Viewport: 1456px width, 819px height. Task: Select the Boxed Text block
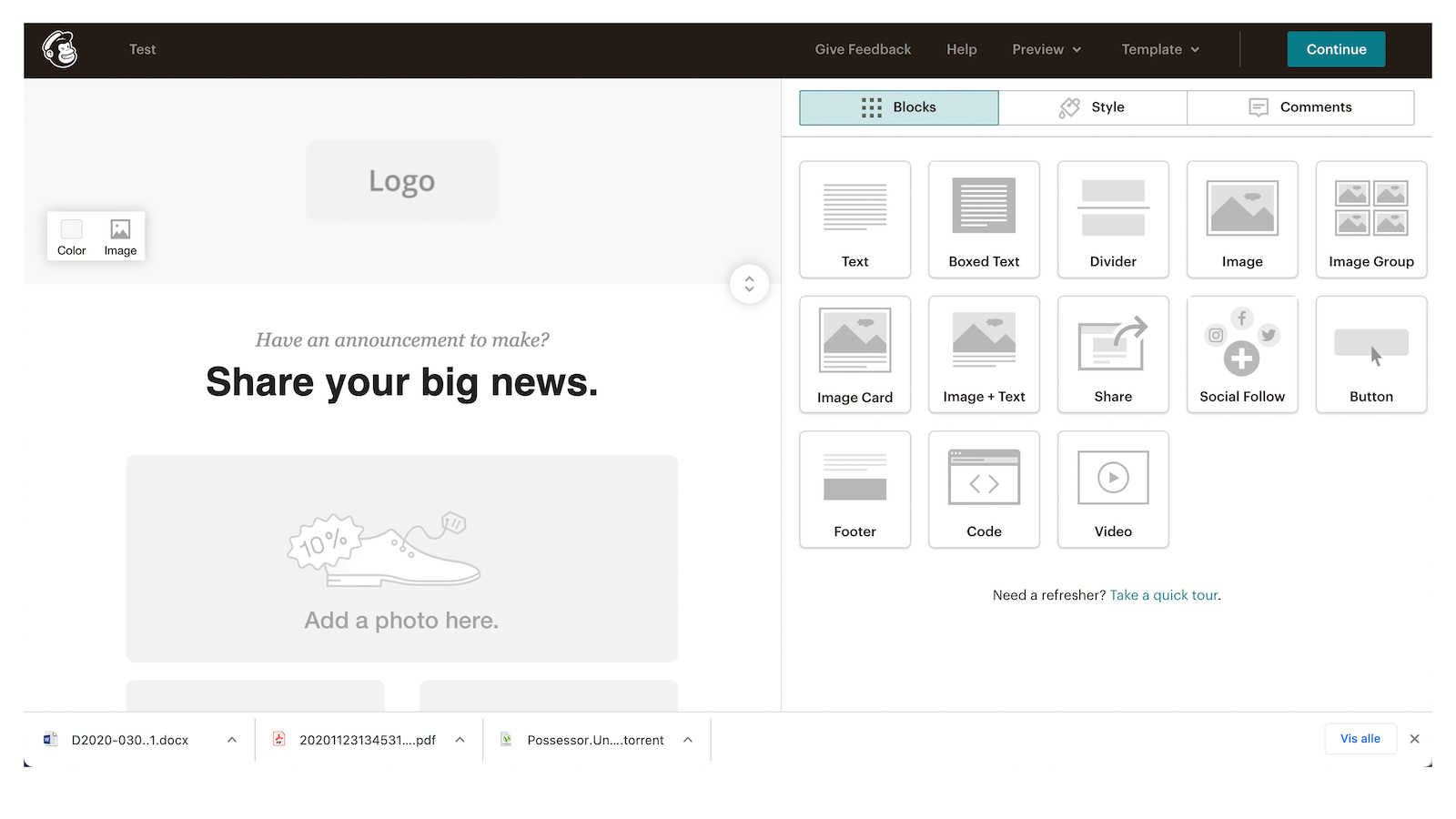[x=983, y=218]
